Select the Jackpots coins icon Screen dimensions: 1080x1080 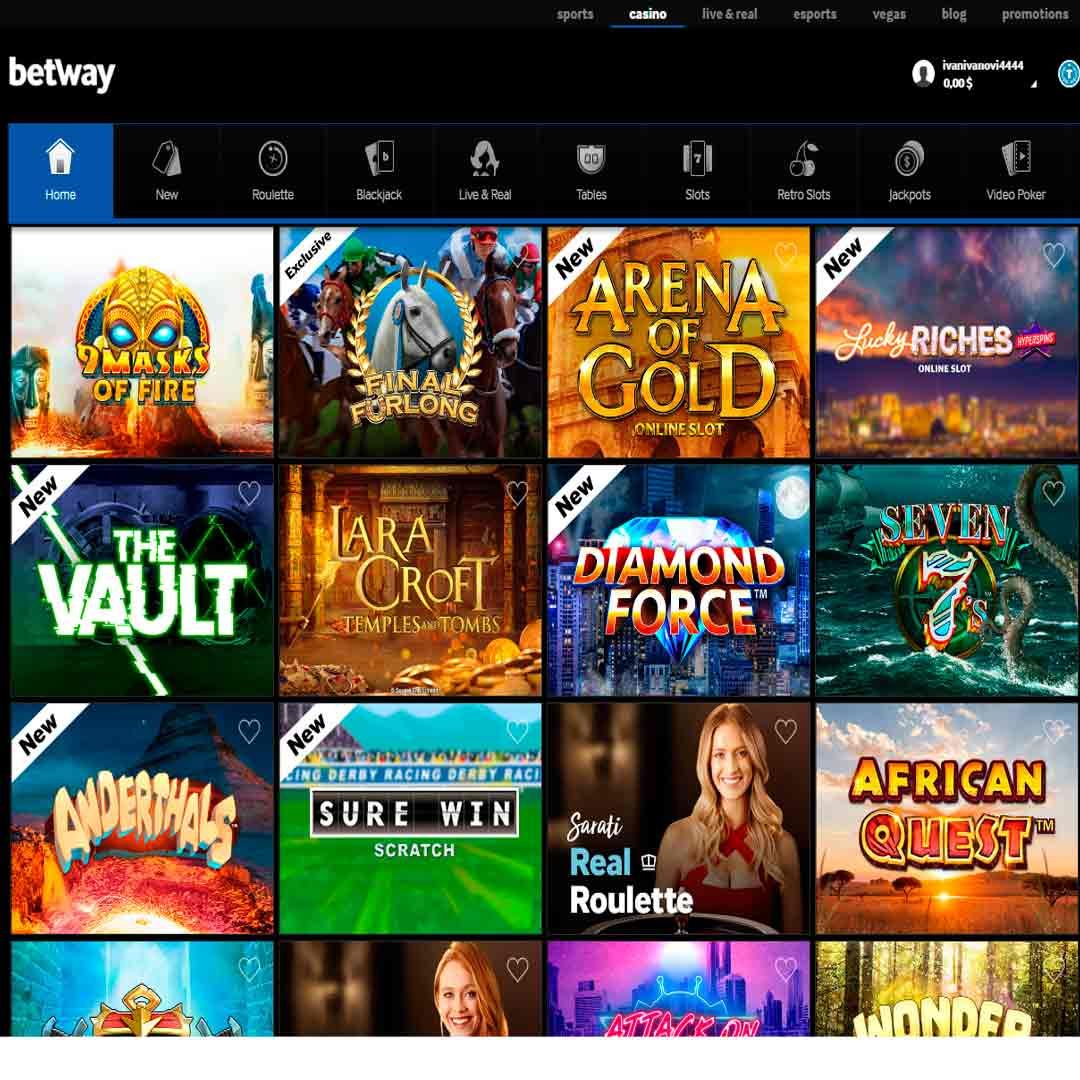[909, 158]
